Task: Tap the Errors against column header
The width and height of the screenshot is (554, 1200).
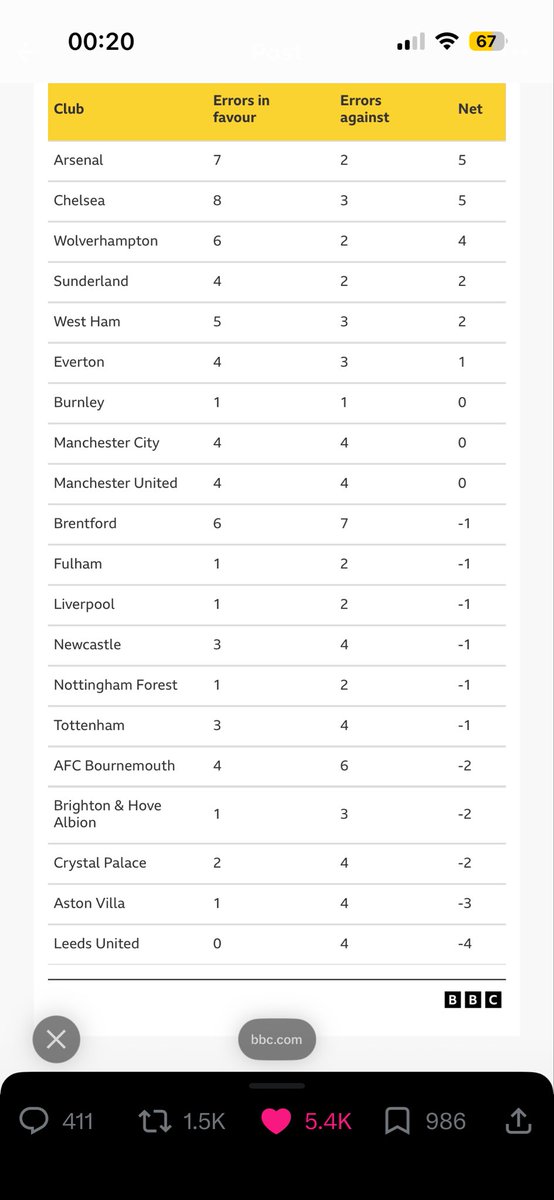Action: pos(365,109)
